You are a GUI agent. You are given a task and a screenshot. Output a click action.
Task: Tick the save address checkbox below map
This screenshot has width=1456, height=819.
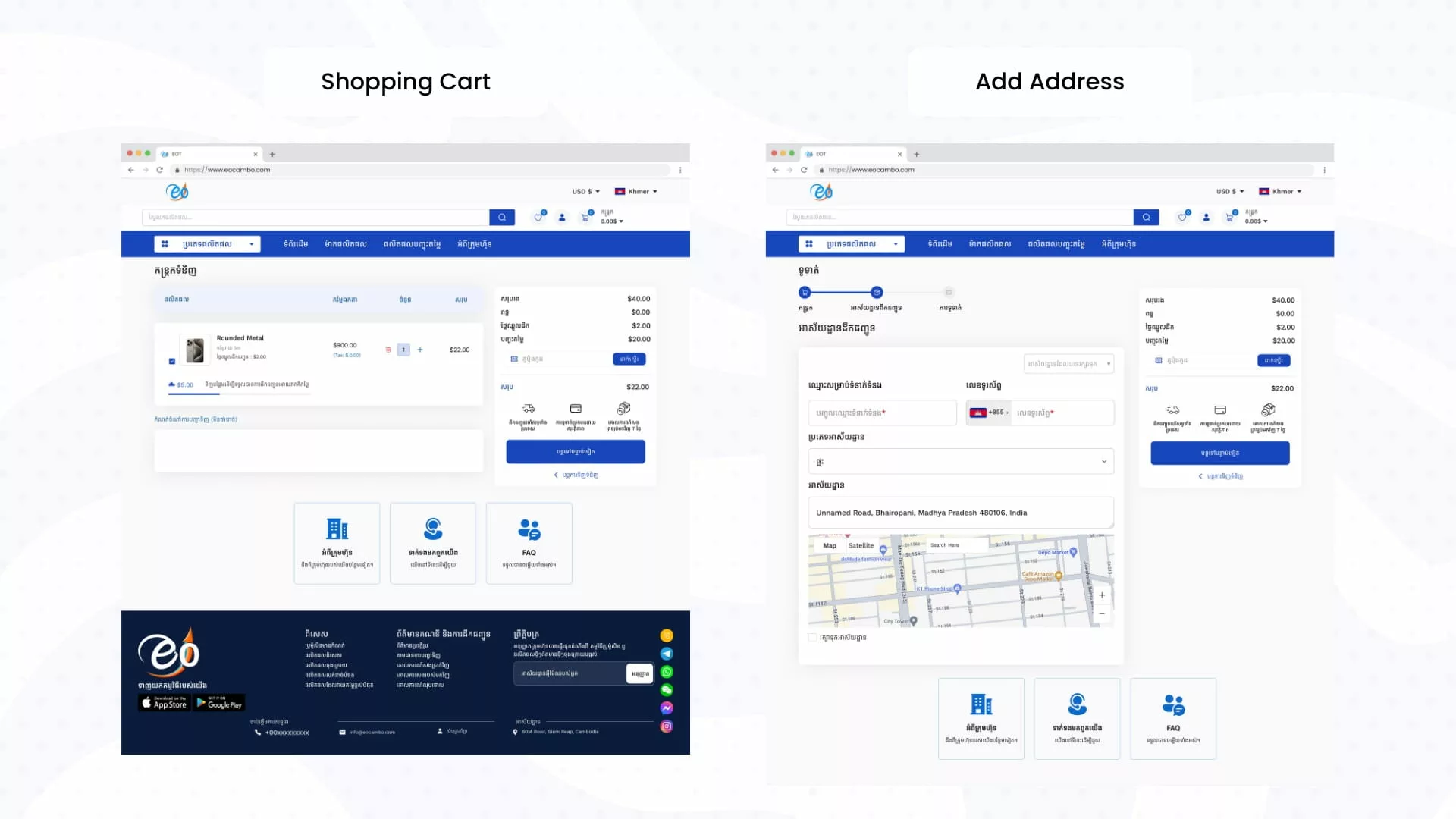[813, 638]
